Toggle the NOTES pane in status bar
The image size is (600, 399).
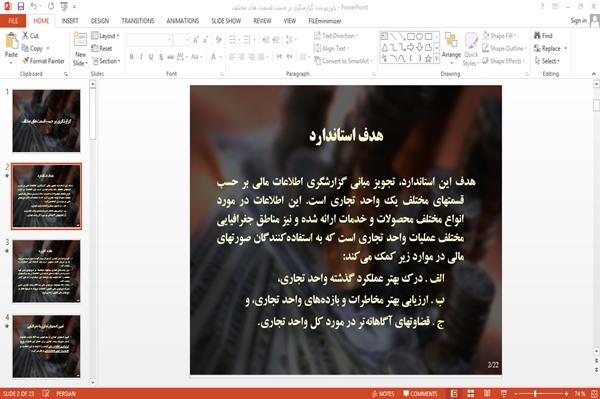[383, 394]
